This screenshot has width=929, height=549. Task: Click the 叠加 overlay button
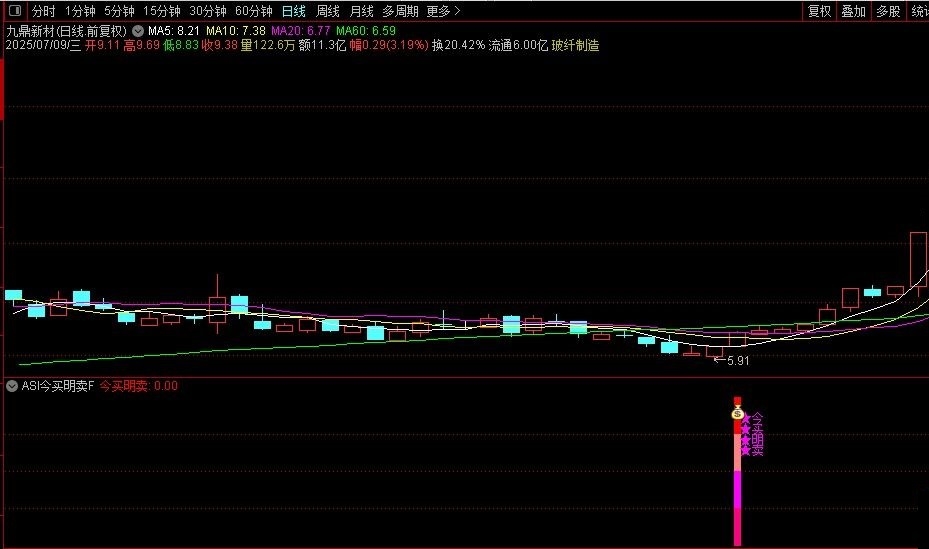[853, 11]
